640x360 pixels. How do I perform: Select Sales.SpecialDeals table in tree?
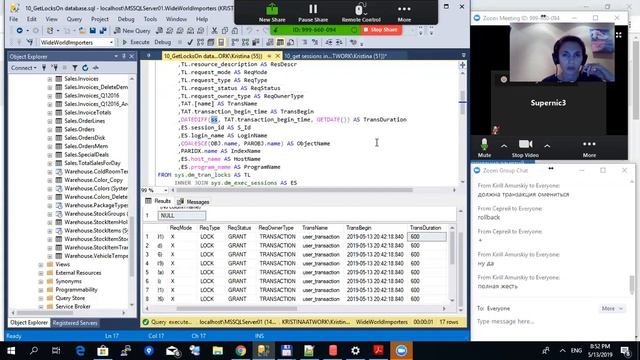86,155
